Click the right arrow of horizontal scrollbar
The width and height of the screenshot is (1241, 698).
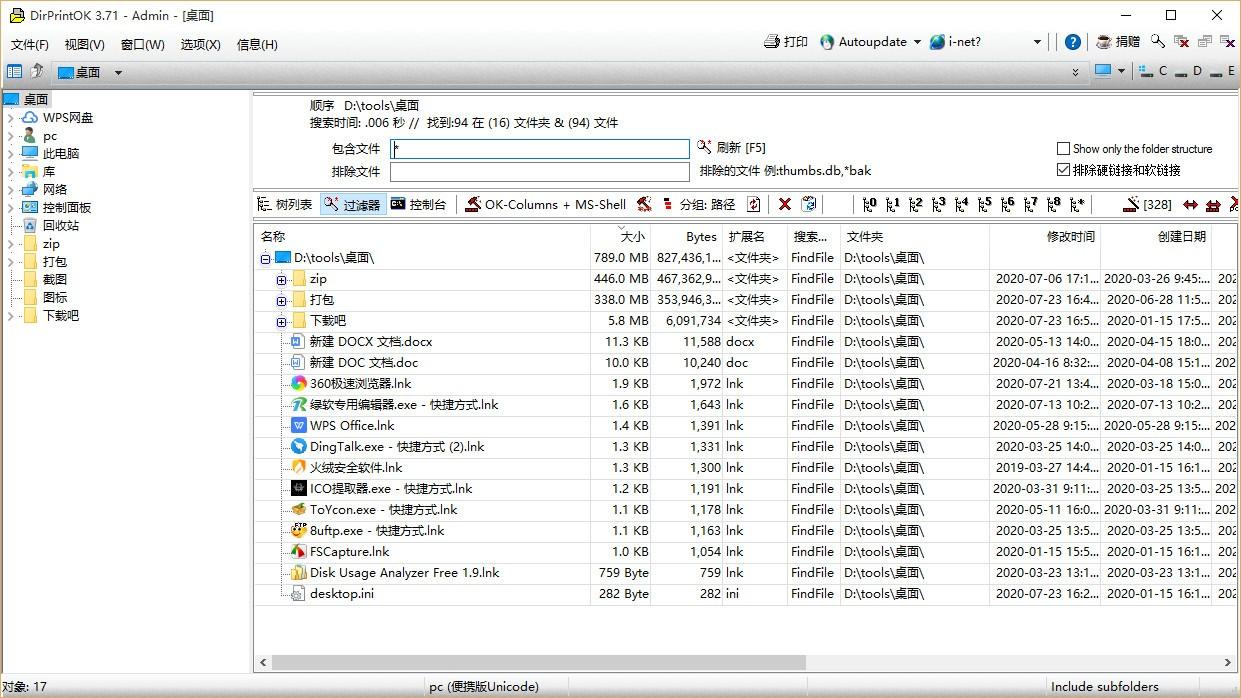coord(1229,662)
